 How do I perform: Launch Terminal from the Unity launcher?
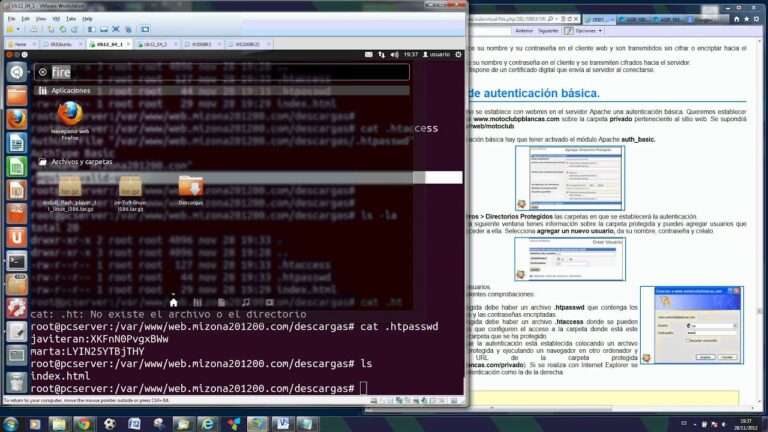[x=16, y=261]
